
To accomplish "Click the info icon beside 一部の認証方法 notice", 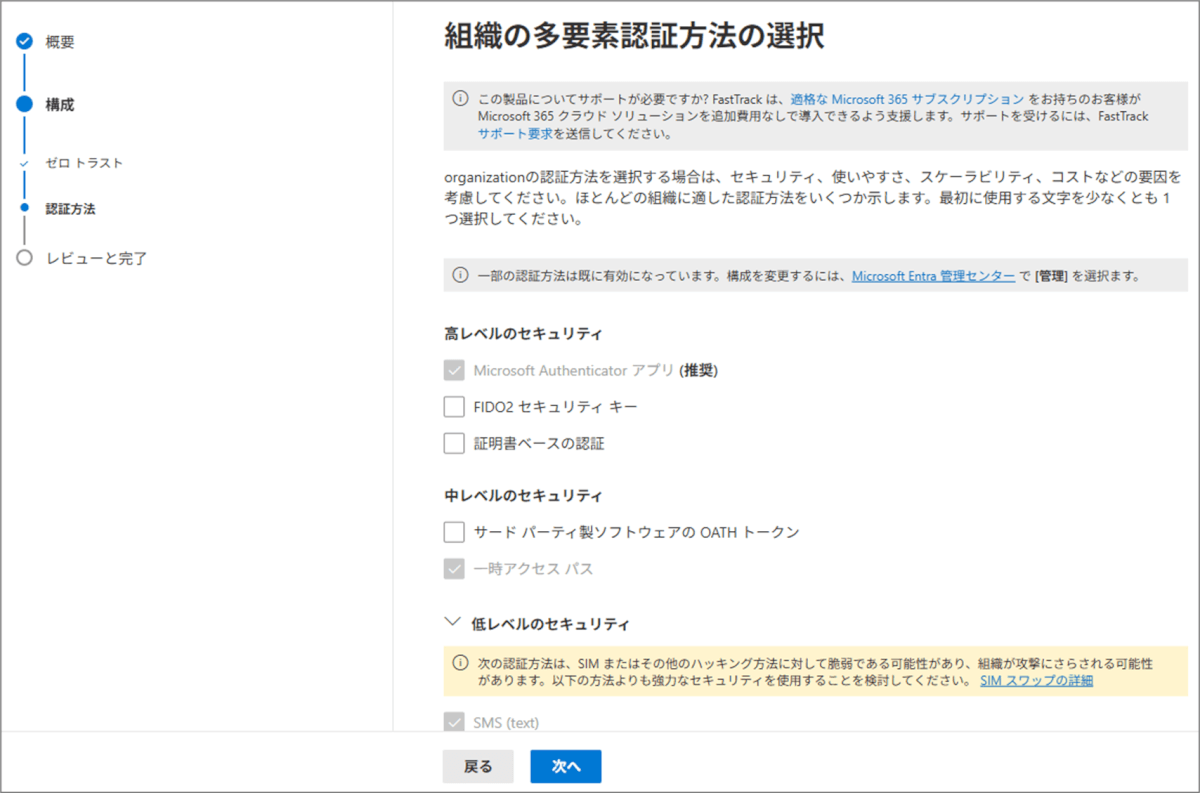I will [x=460, y=275].
